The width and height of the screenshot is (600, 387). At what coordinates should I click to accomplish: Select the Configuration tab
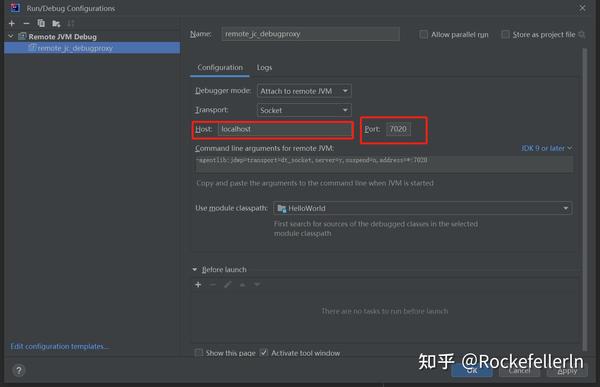click(x=220, y=67)
